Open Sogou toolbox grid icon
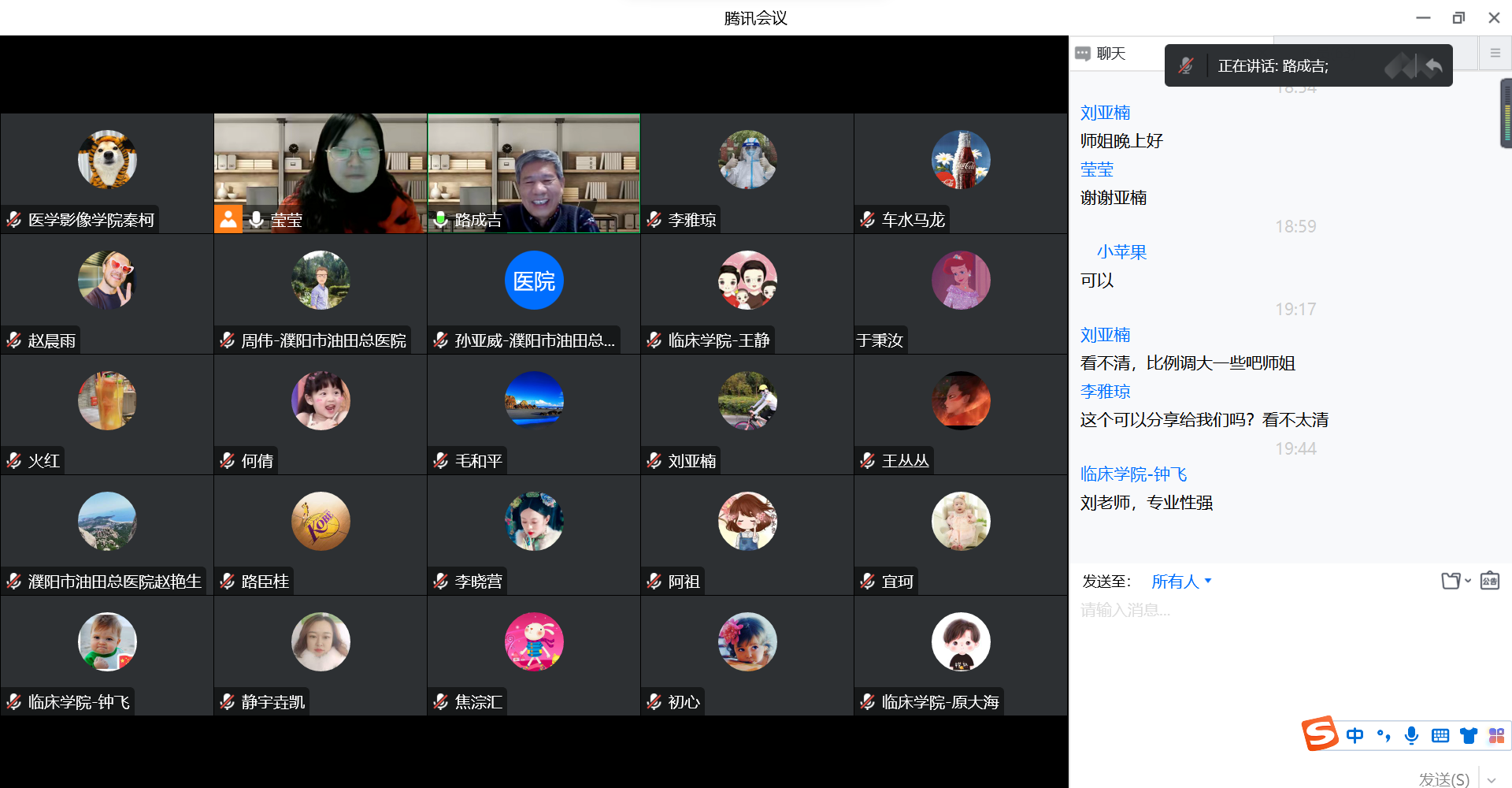Viewport: 1512px width, 788px height. [x=1496, y=735]
